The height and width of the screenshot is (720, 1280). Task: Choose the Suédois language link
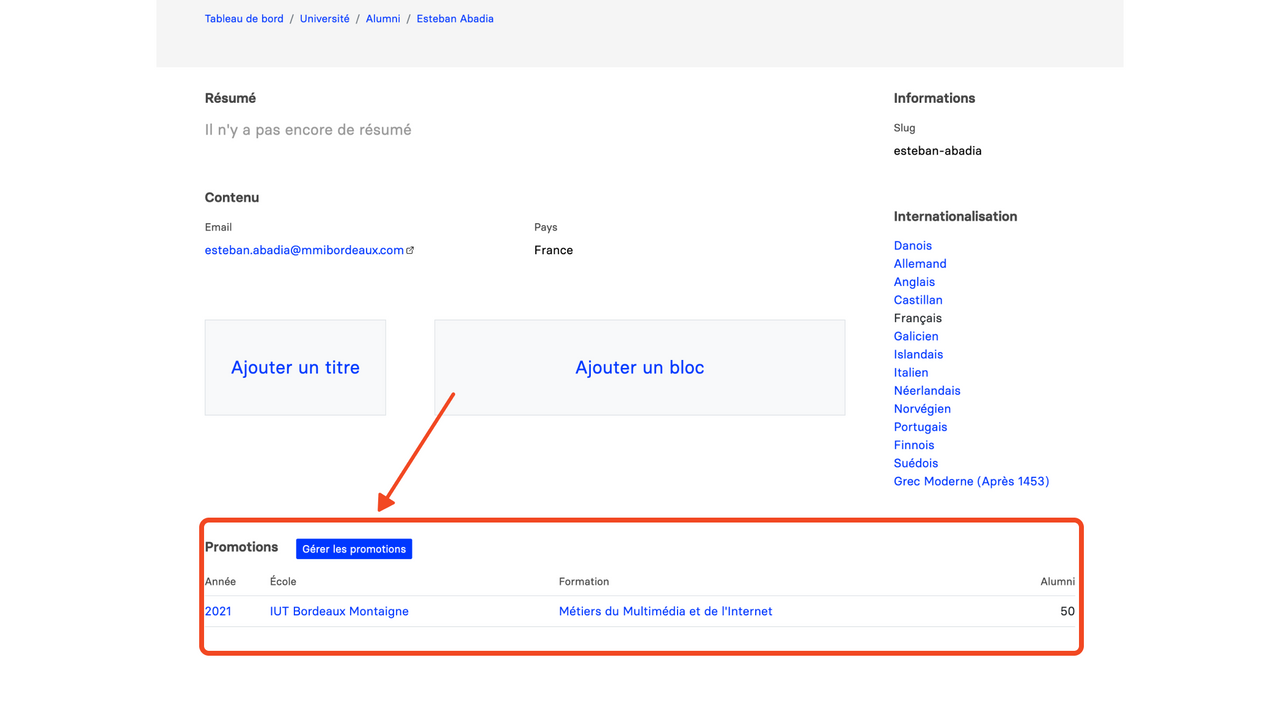[x=916, y=463]
